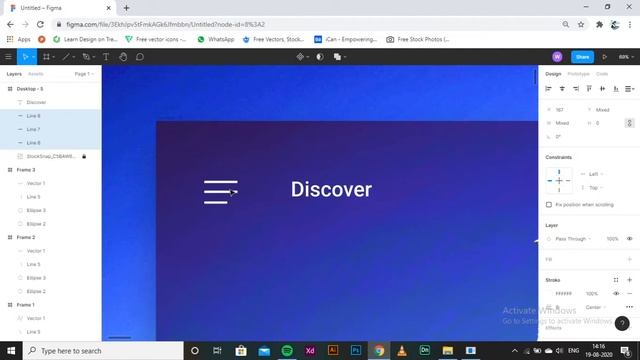
Task: Click the Share button
Action: pos(582,57)
